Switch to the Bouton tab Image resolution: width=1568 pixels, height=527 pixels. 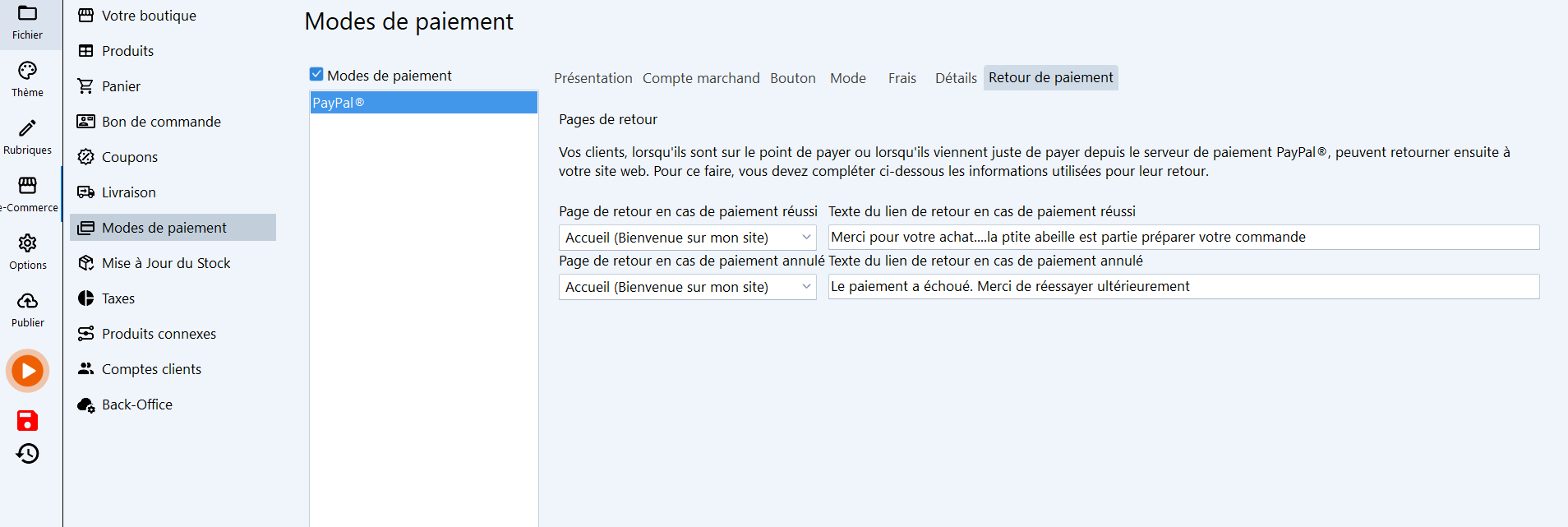tap(793, 78)
